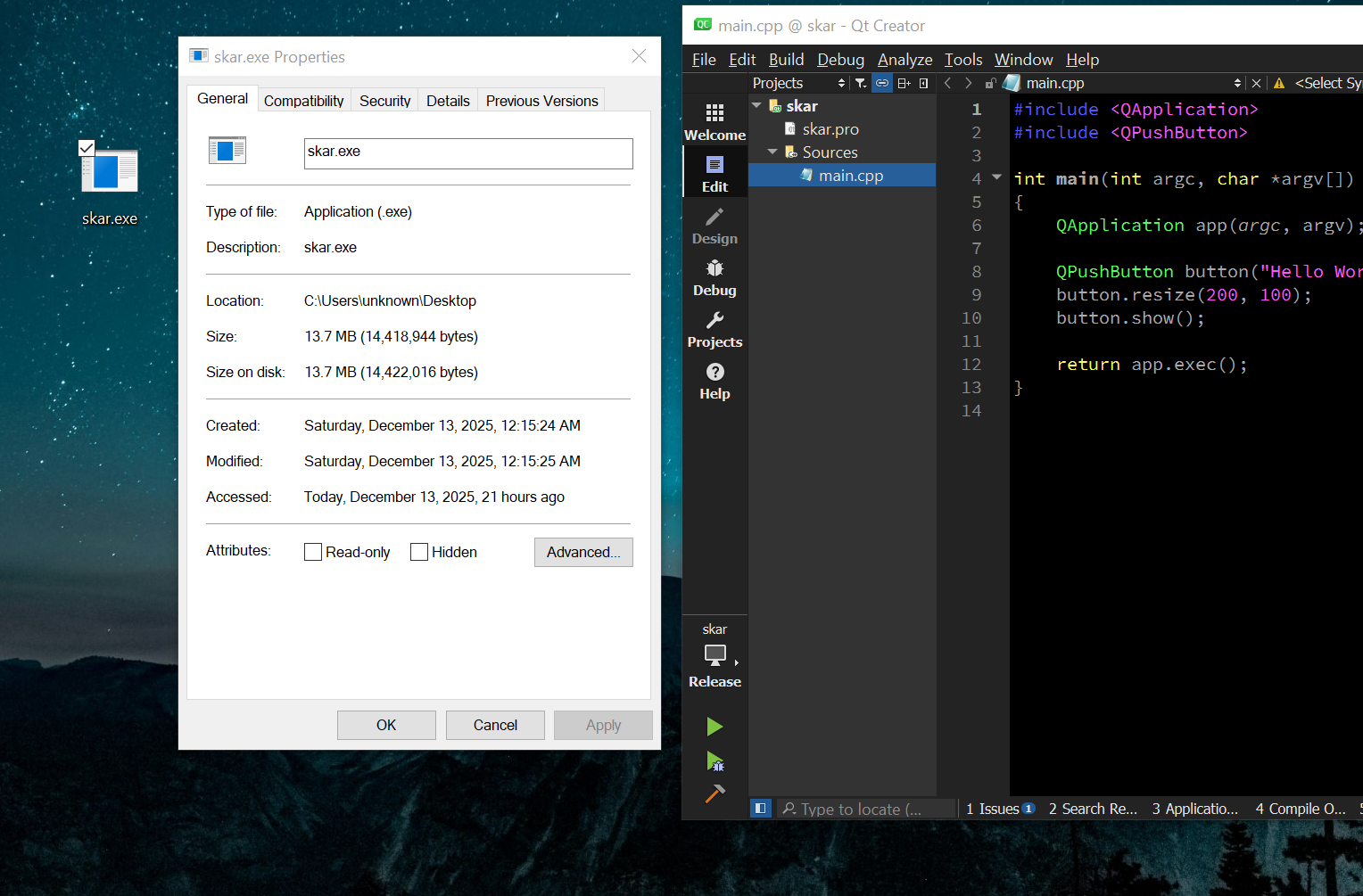Build project using hammer icon
The image size is (1363, 896).
coord(715,793)
